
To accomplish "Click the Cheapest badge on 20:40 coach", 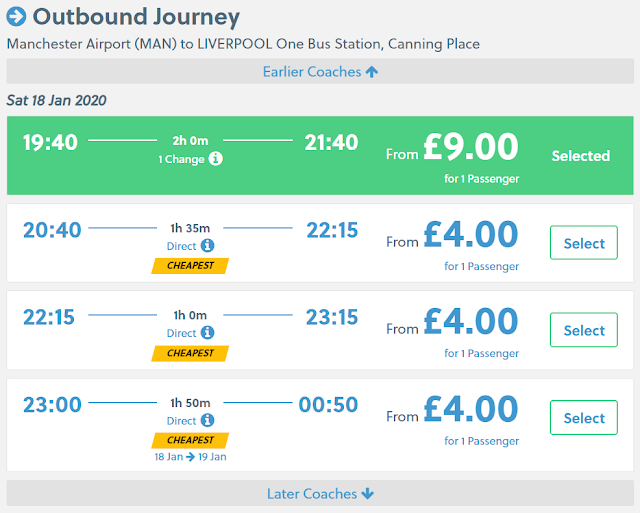I will [190, 265].
